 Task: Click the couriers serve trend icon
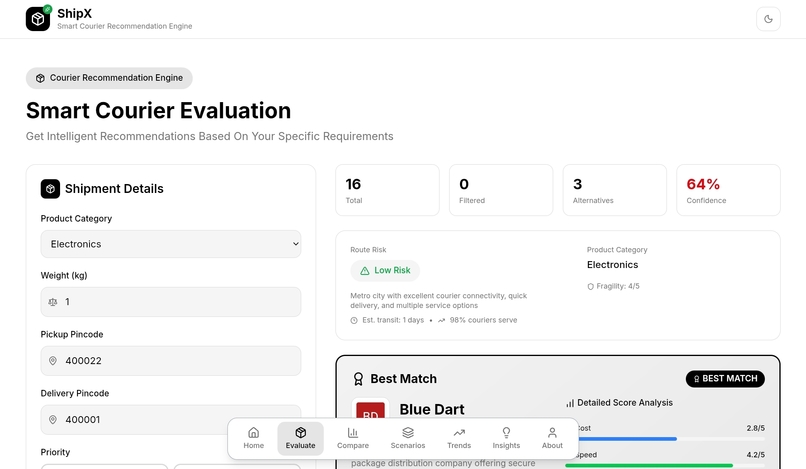pos(442,320)
